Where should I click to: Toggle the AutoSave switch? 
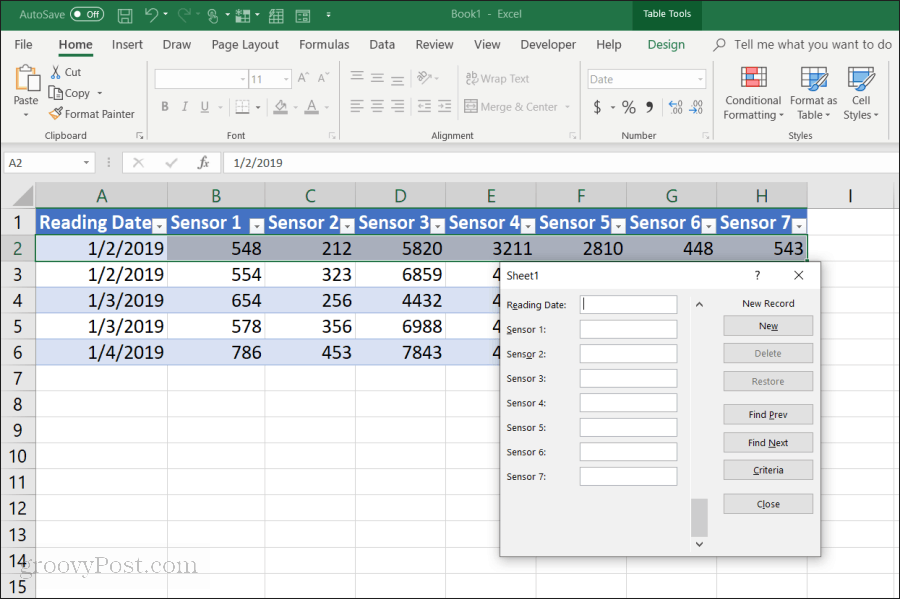point(87,14)
